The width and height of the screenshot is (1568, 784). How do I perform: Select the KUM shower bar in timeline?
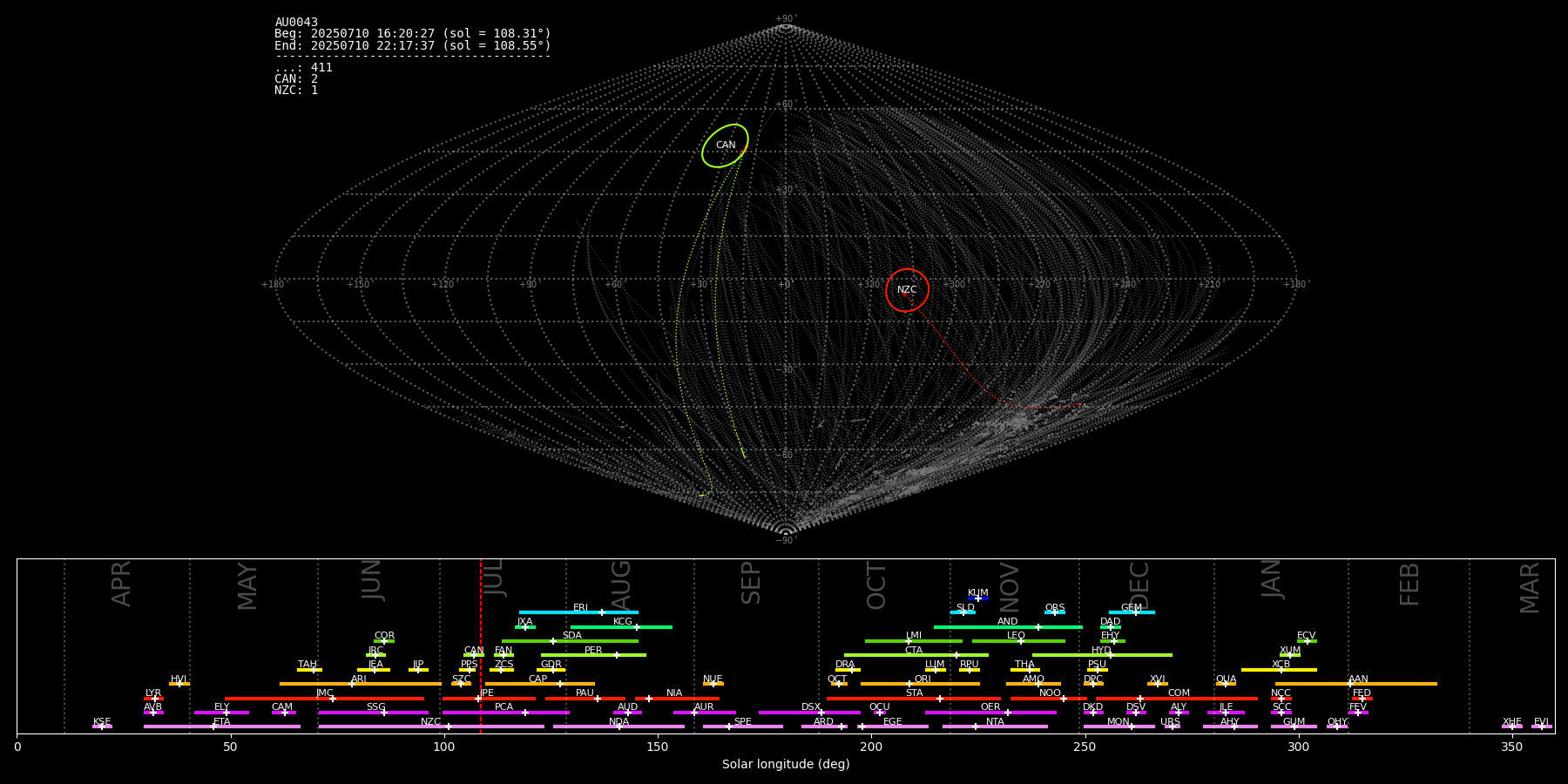[x=978, y=598]
